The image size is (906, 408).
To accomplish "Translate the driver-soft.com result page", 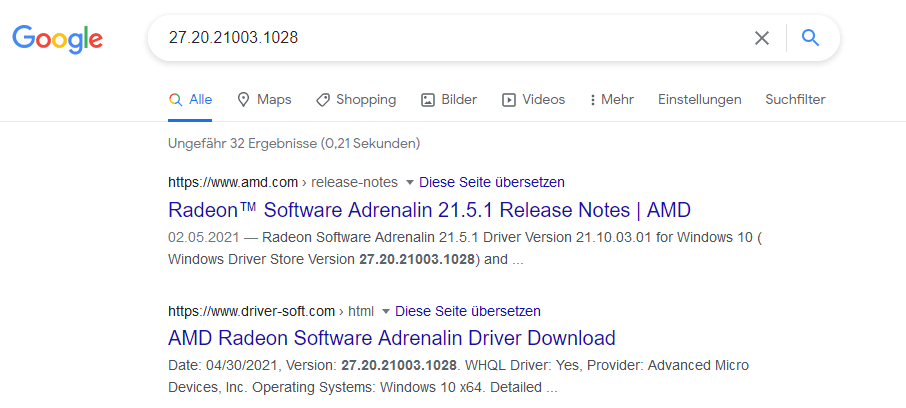I will [467, 311].
